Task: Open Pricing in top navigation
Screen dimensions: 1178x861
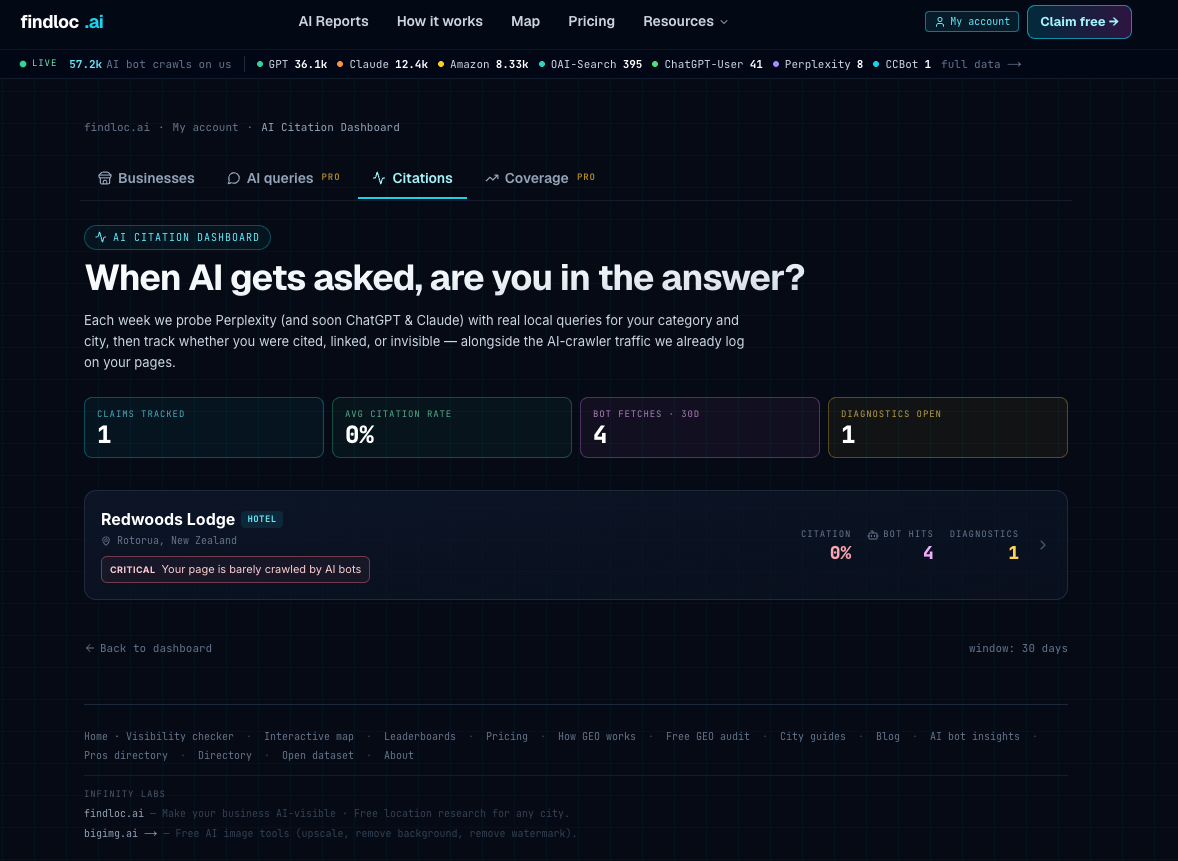Action: coord(591,22)
